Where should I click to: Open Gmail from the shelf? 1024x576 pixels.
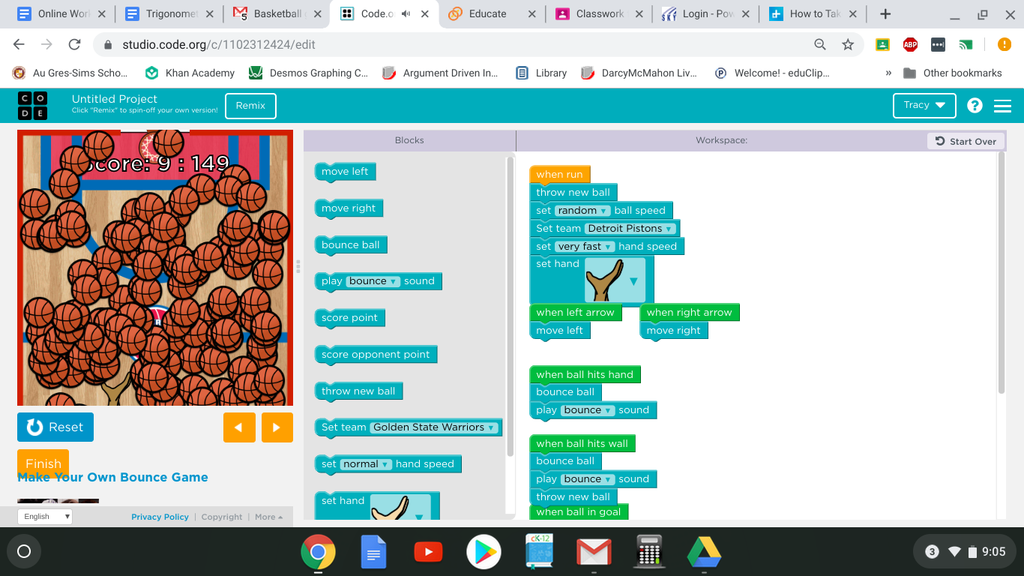click(593, 551)
